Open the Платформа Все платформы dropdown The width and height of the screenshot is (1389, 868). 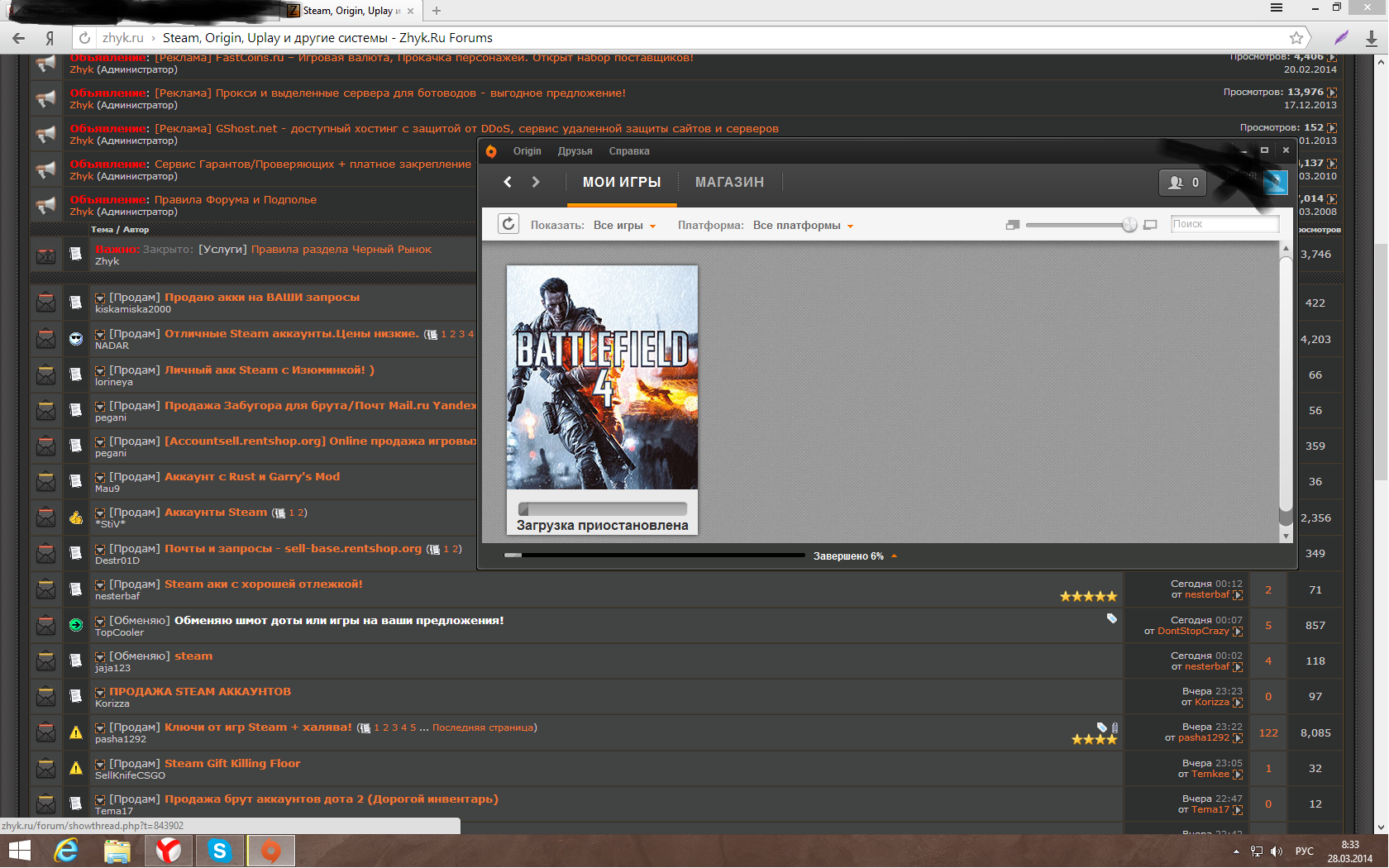click(803, 226)
